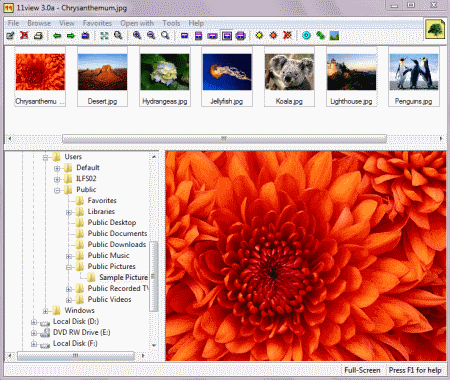
Task: Expand the Libraries folder node
Action: point(69,212)
